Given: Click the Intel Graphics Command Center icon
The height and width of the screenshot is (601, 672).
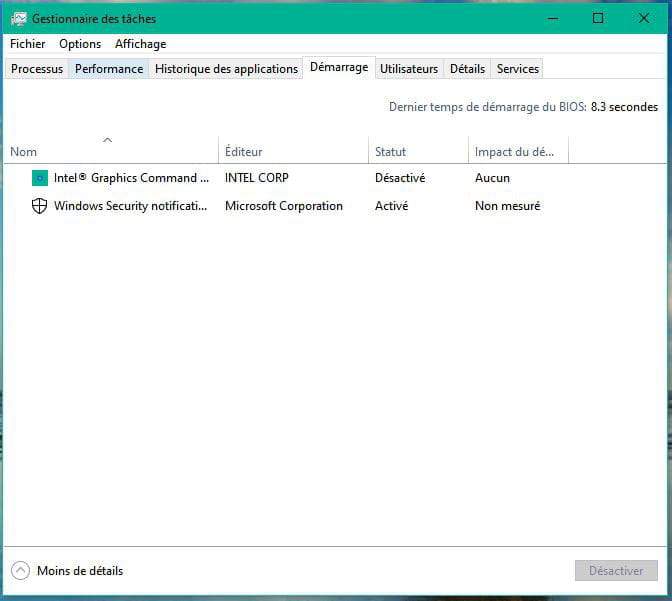Looking at the screenshot, I should pyautogui.click(x=40, y=178).
